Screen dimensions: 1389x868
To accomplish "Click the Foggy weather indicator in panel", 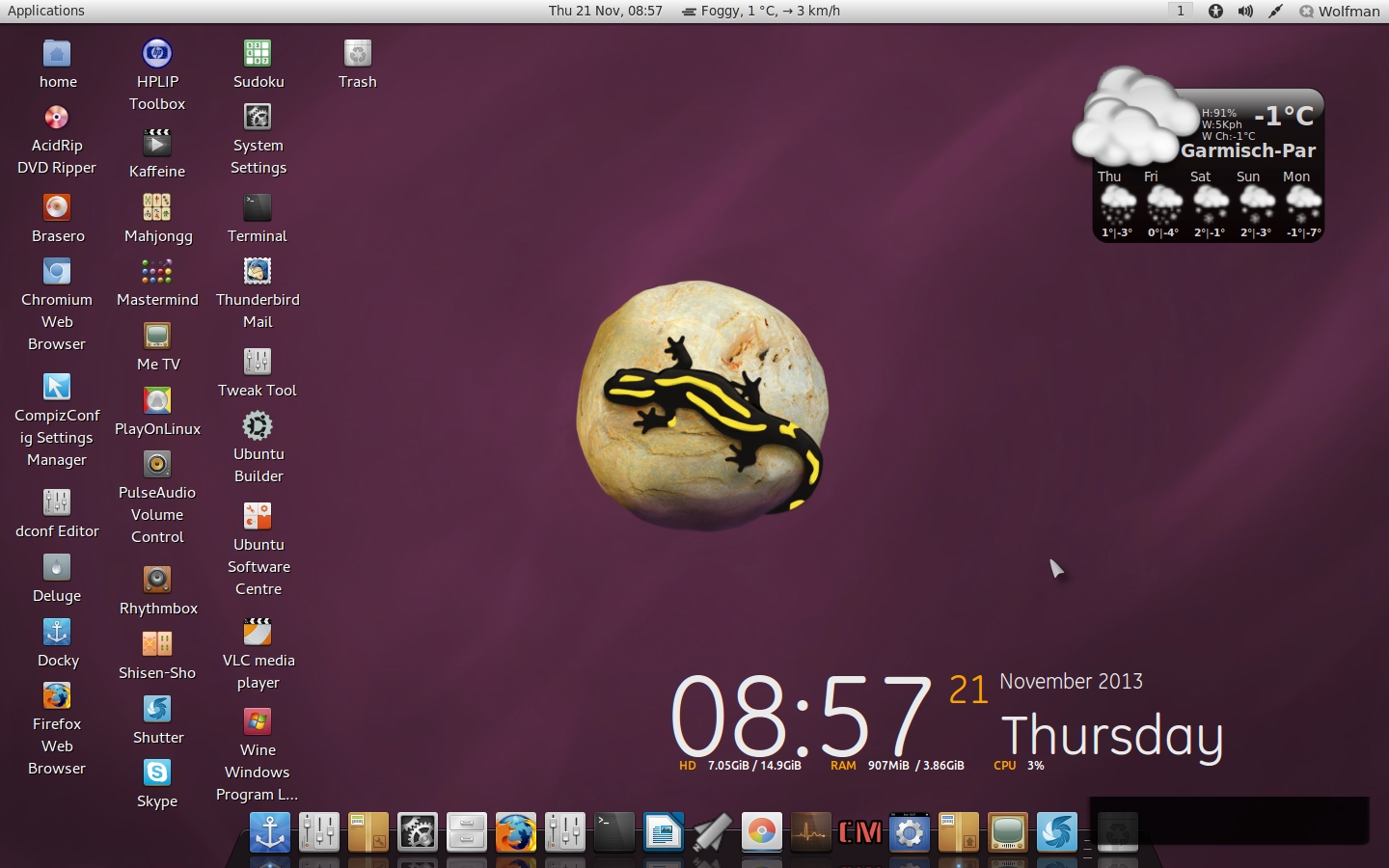I will (760, 11).
